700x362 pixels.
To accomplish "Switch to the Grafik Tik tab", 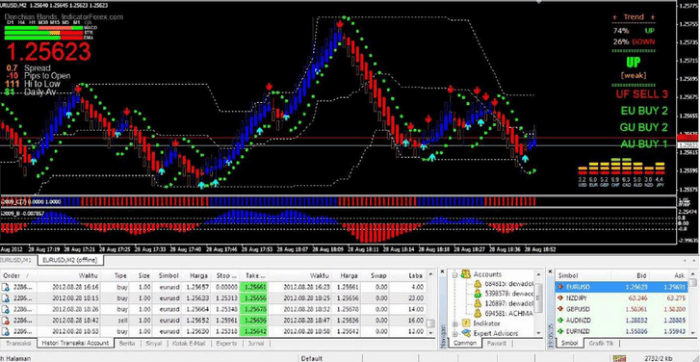I will [x=600, y=343].
